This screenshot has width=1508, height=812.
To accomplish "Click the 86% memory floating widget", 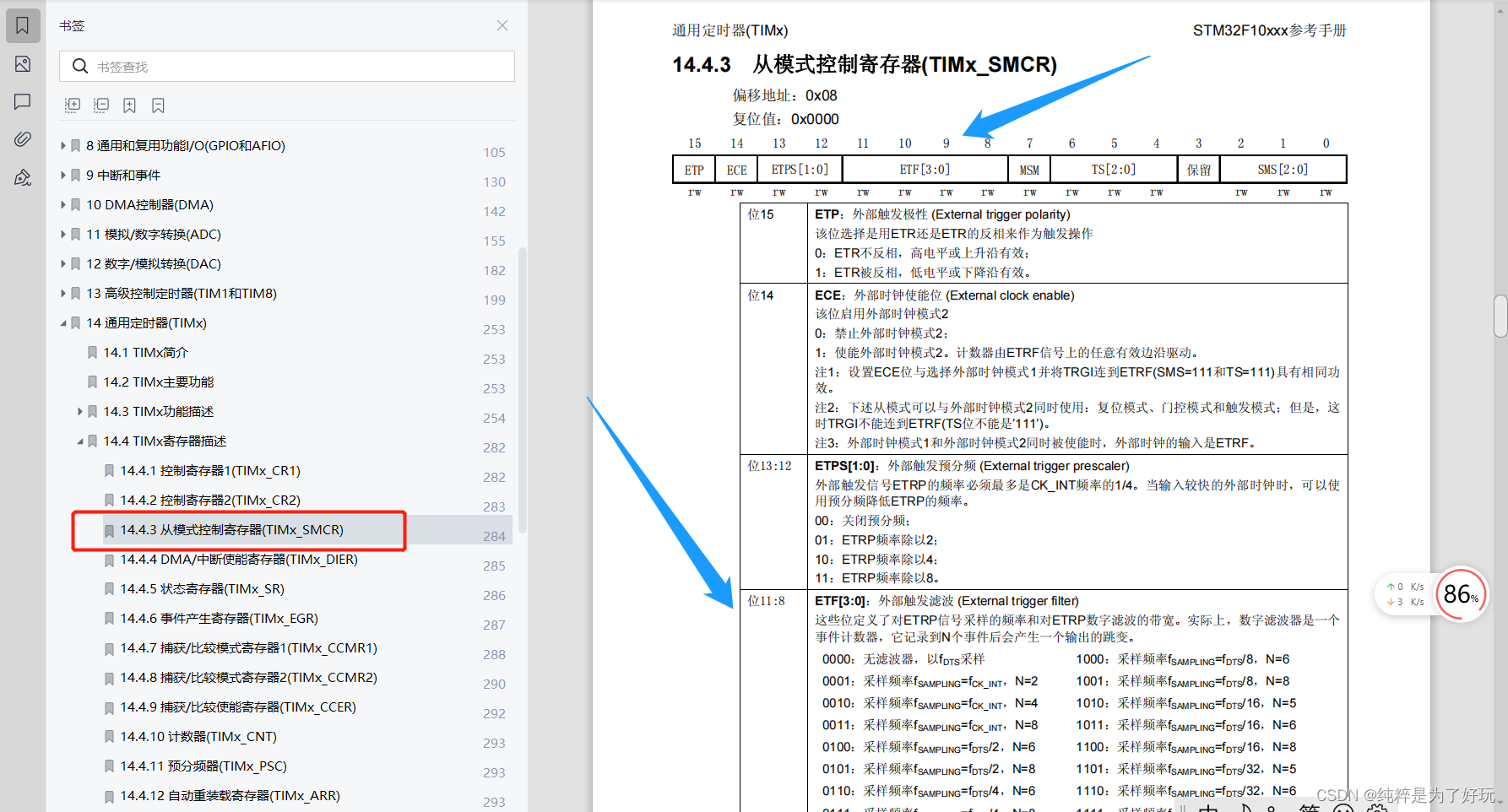I will click(1461, 594).
